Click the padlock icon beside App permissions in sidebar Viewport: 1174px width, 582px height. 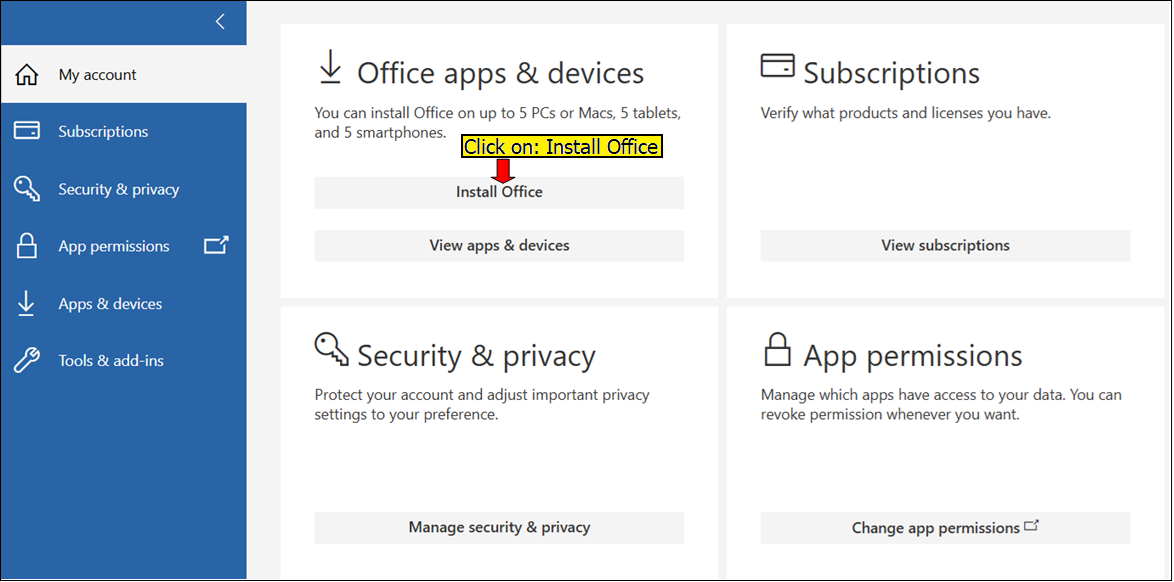(27, 246)
